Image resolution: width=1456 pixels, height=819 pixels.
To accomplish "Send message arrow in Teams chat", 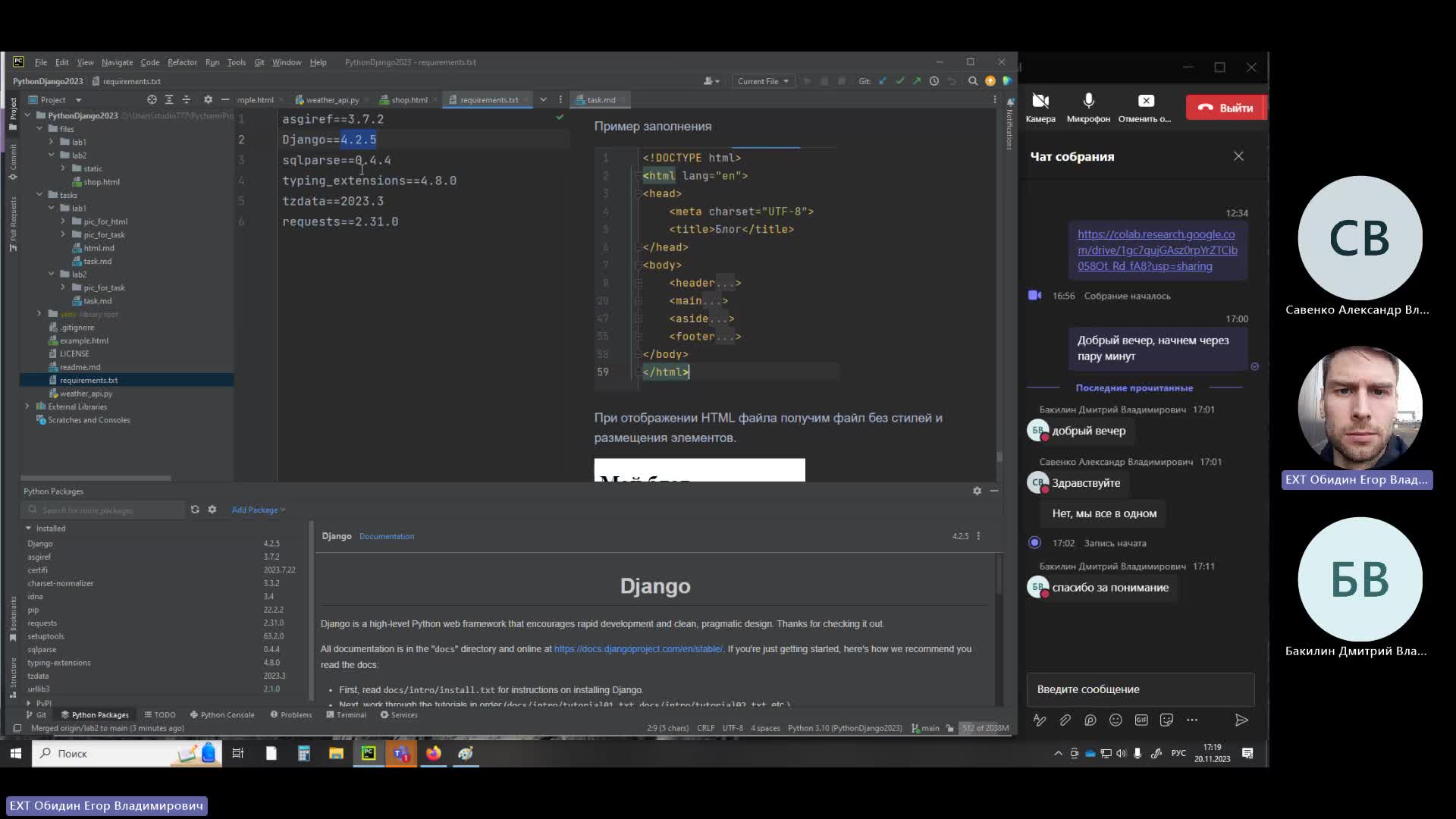I will [x=1241, y=720].
